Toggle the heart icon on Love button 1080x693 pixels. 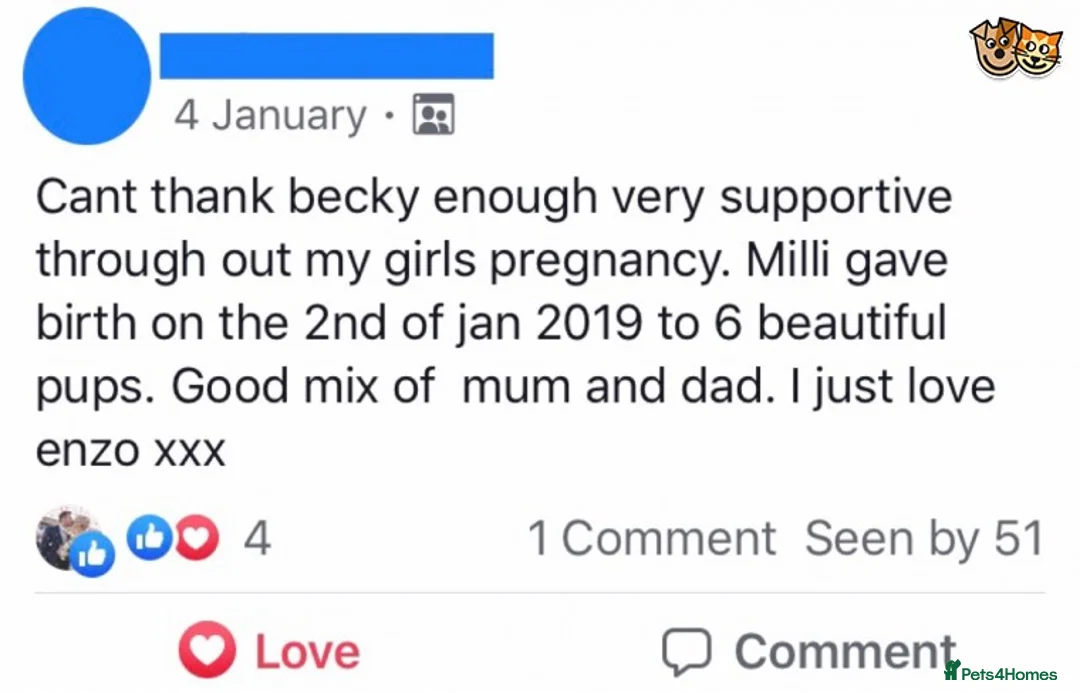pyautogui.click(x=205, y=652)
